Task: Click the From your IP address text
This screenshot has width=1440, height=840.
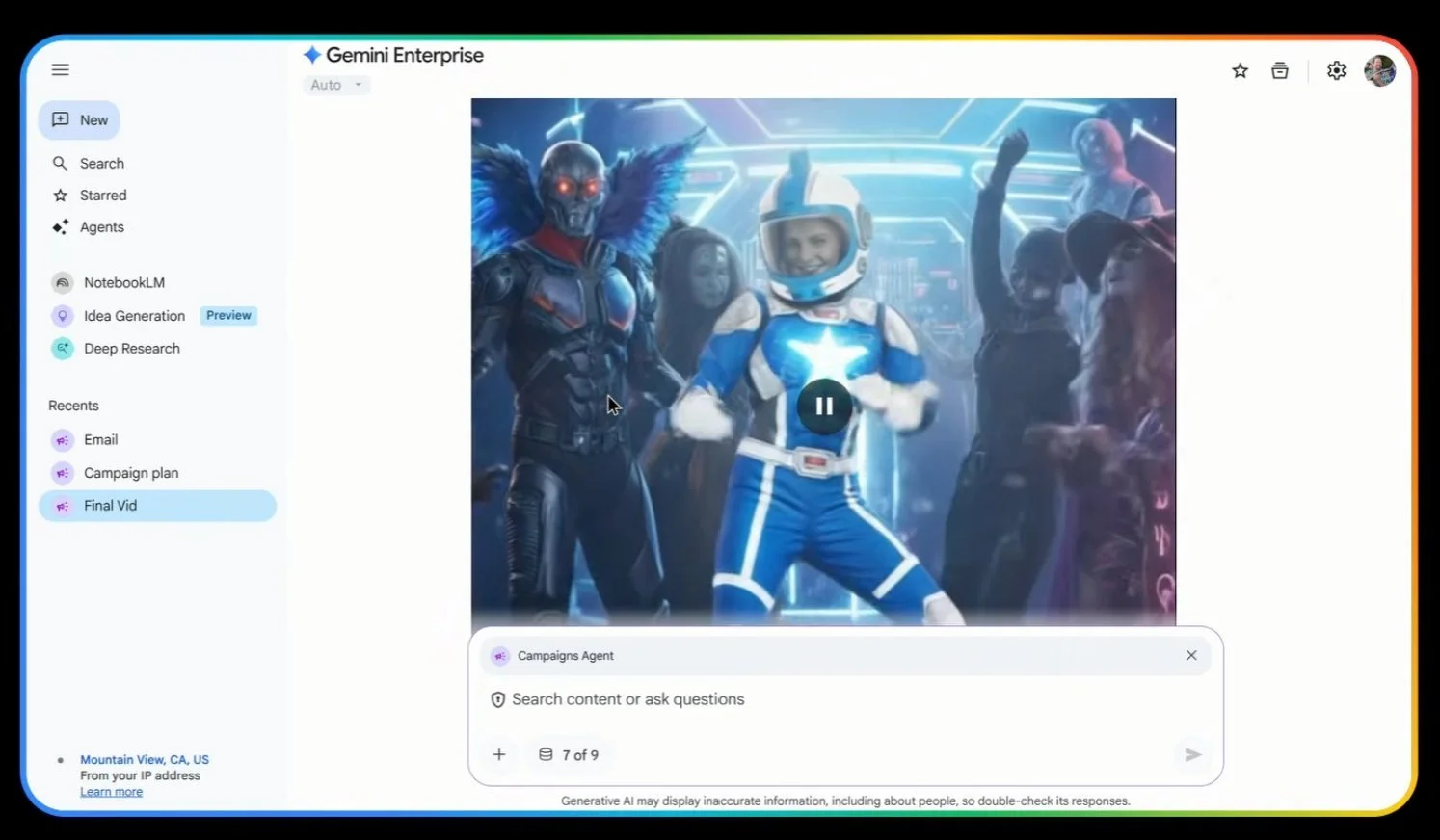Action: coord(140,775)
